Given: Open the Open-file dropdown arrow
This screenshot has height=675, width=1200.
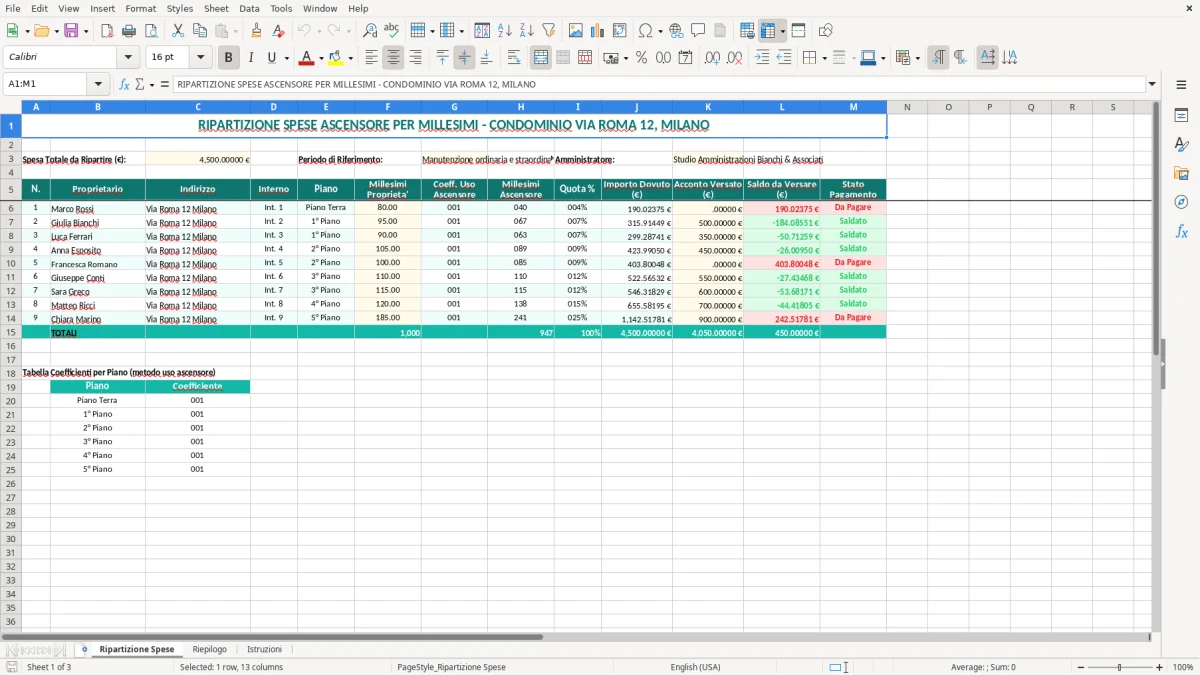Looking at the screenshot, I should pos(56,31).
